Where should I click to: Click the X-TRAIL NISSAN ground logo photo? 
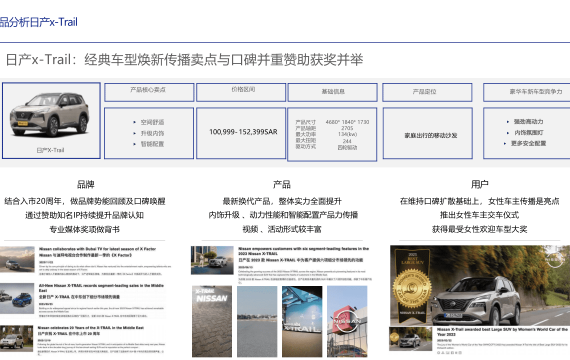coord(212,321)
